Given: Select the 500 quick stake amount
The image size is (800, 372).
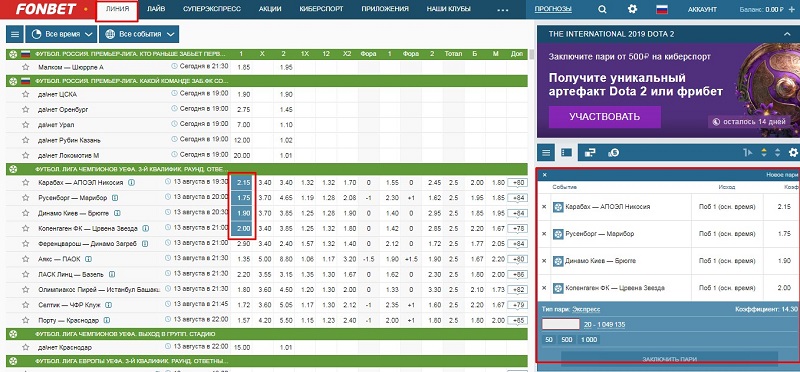Looking at the screenshot, I should click(567, 340).
